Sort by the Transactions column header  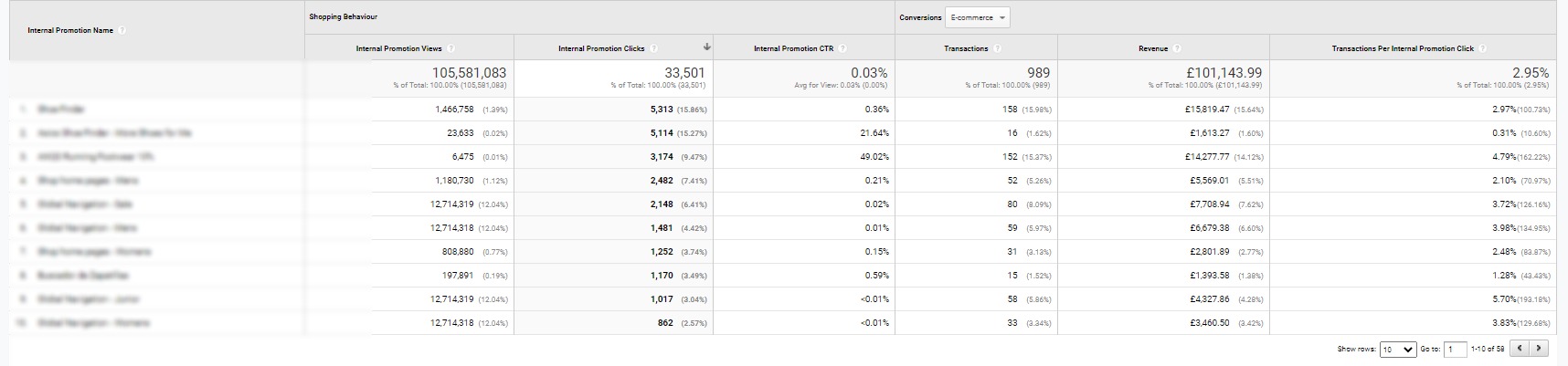pos(965,48)
